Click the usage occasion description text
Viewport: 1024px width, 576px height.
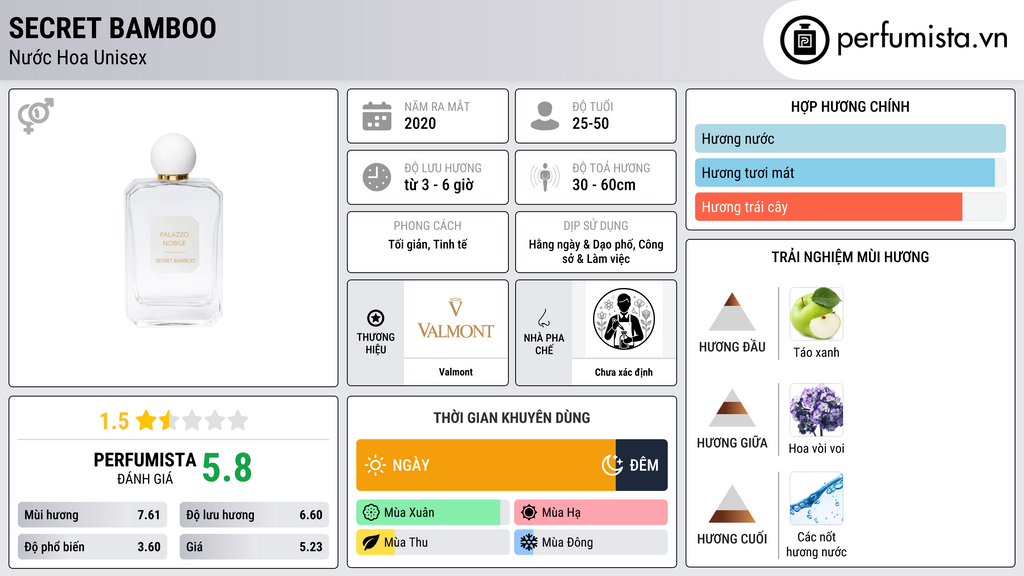596,251
